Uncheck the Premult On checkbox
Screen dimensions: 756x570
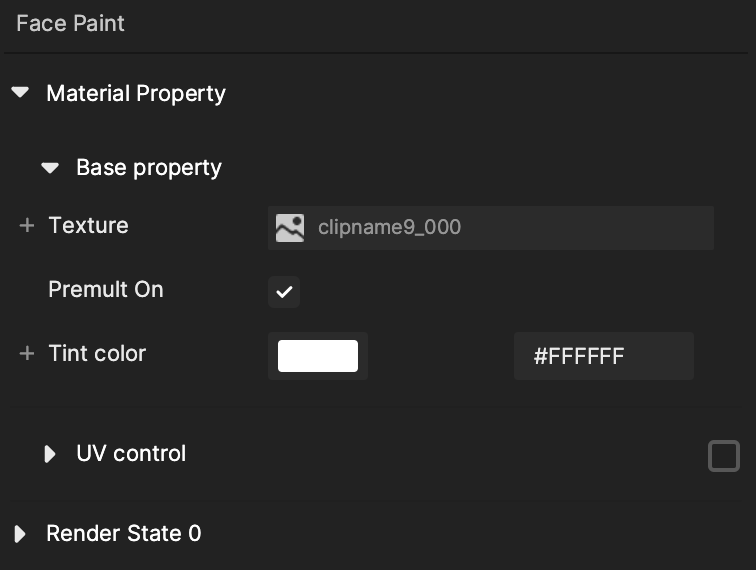tap(284, 292)
